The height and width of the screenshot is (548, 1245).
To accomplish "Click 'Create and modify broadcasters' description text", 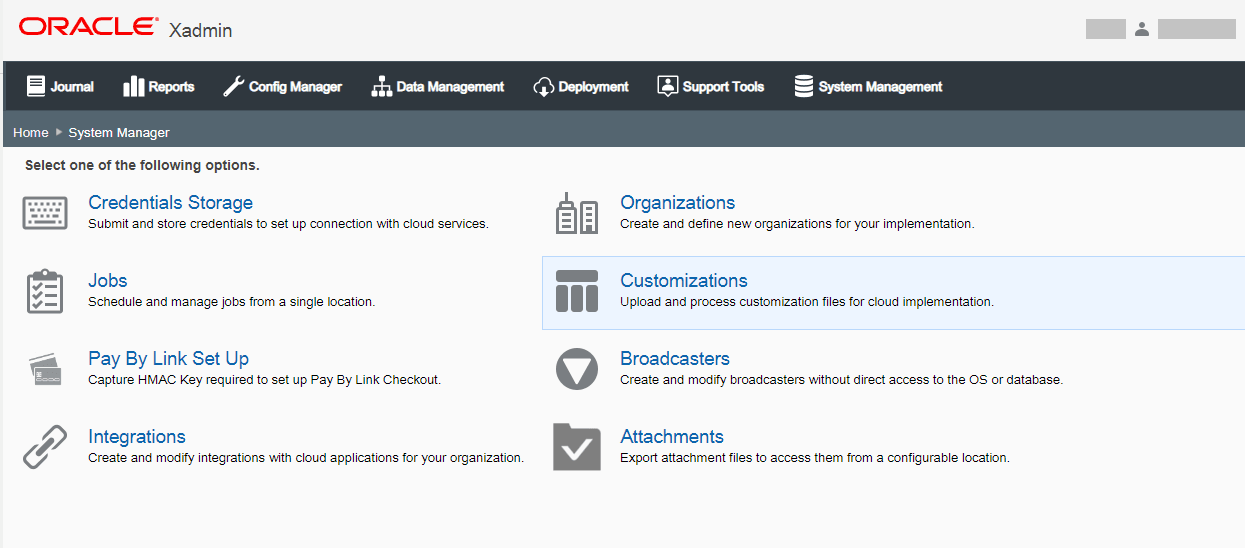I will [841, 380].
